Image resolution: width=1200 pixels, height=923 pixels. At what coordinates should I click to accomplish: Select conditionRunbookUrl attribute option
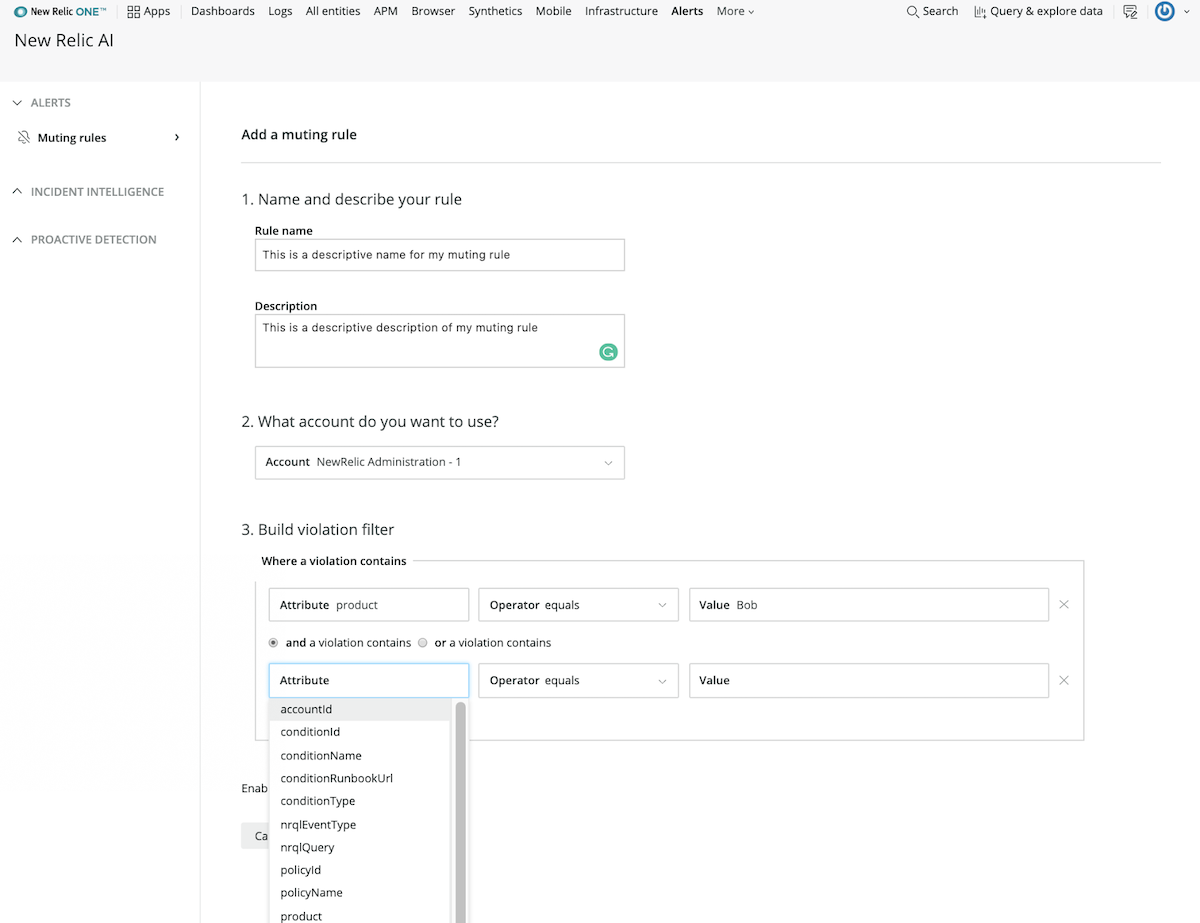point(360,778)
